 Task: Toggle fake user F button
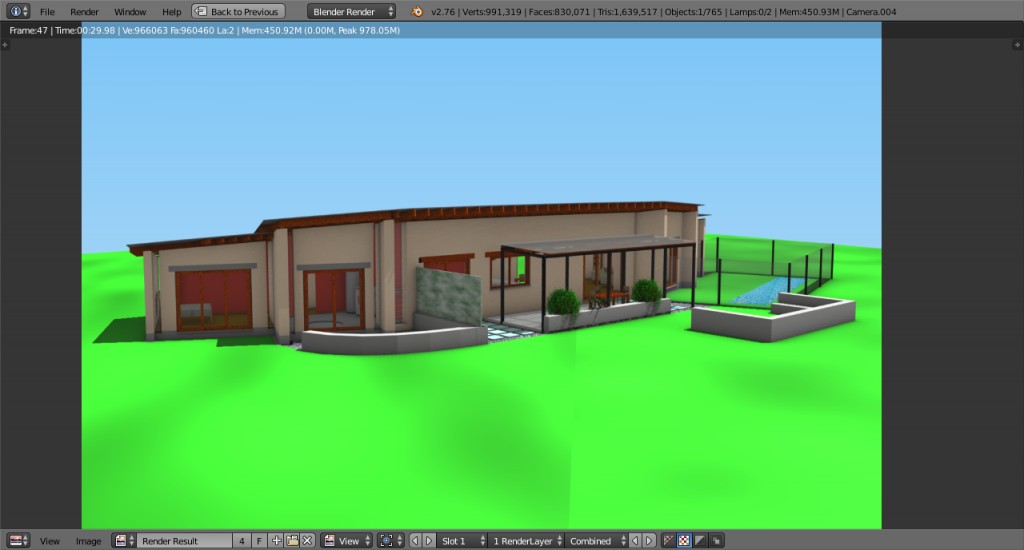click(259, 540)
